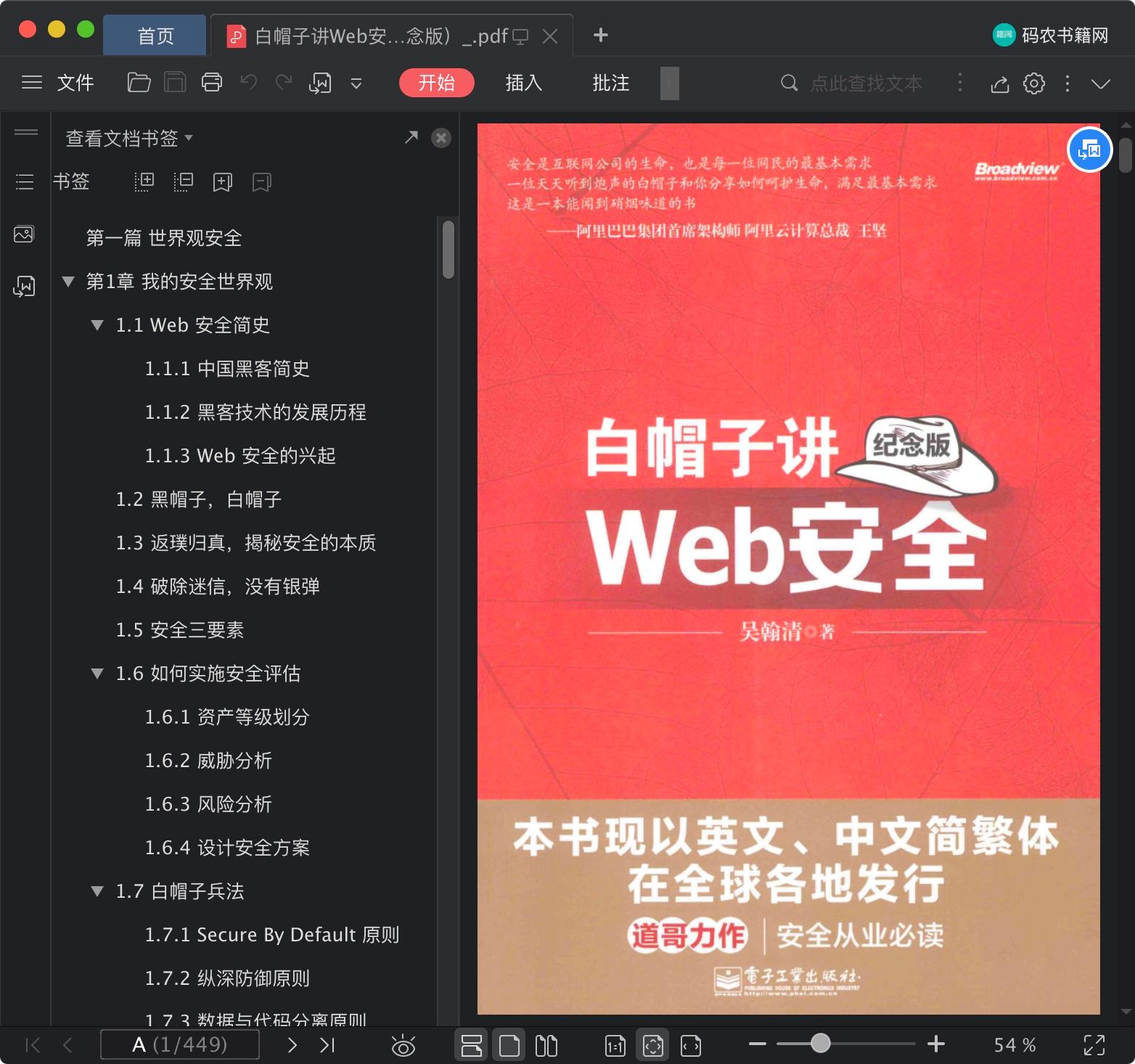Pop out the bookmark panel arrow icon
Viewport: 1135px width, 1064px height.
(x=411, y=137)
